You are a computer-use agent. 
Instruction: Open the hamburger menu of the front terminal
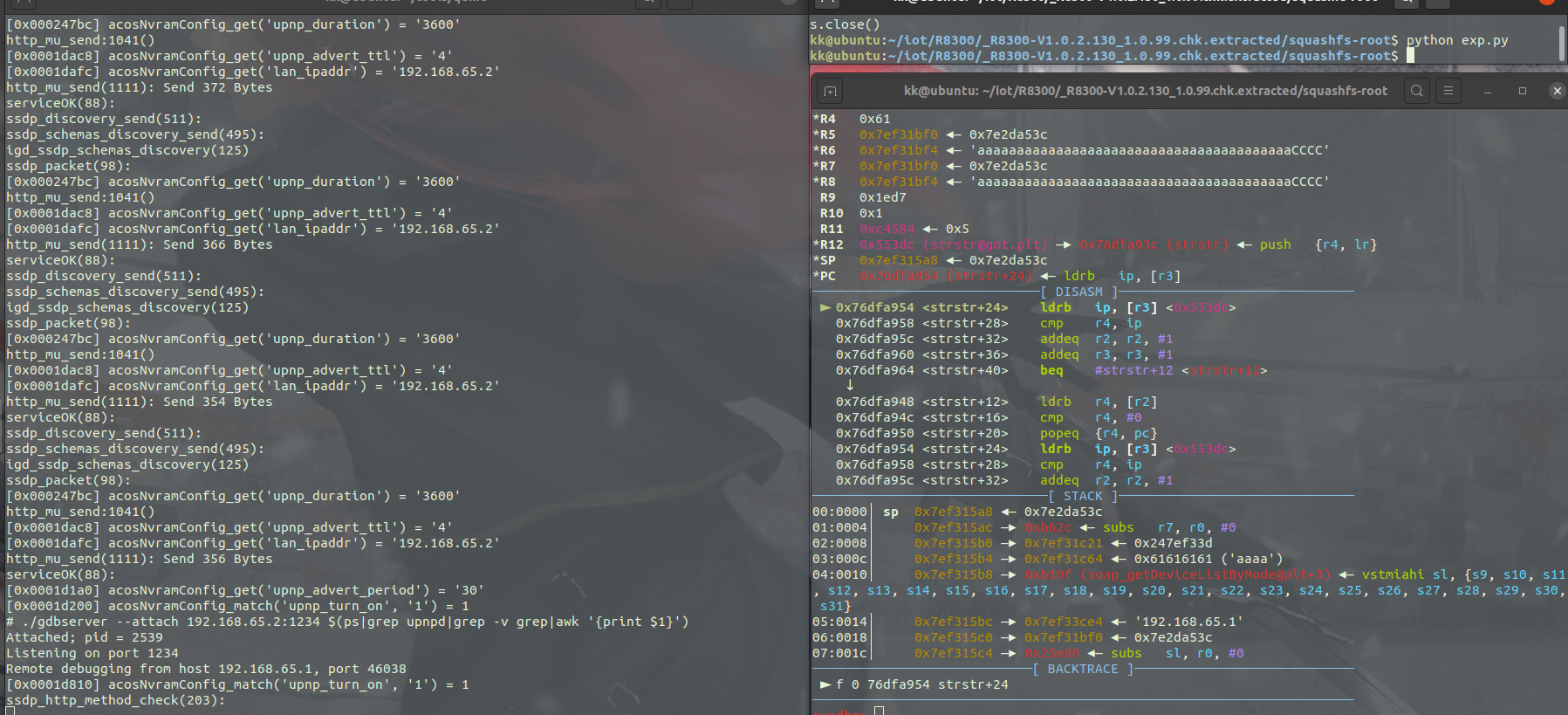point(1448,91)
